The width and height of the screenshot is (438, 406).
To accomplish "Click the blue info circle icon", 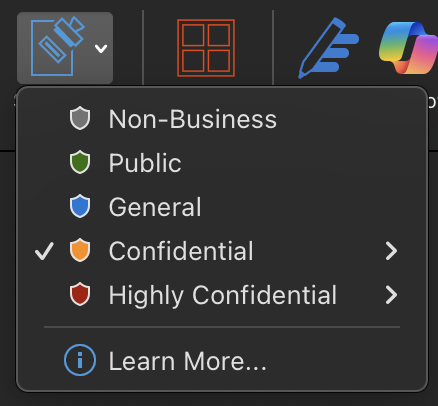I will (80, 360).
